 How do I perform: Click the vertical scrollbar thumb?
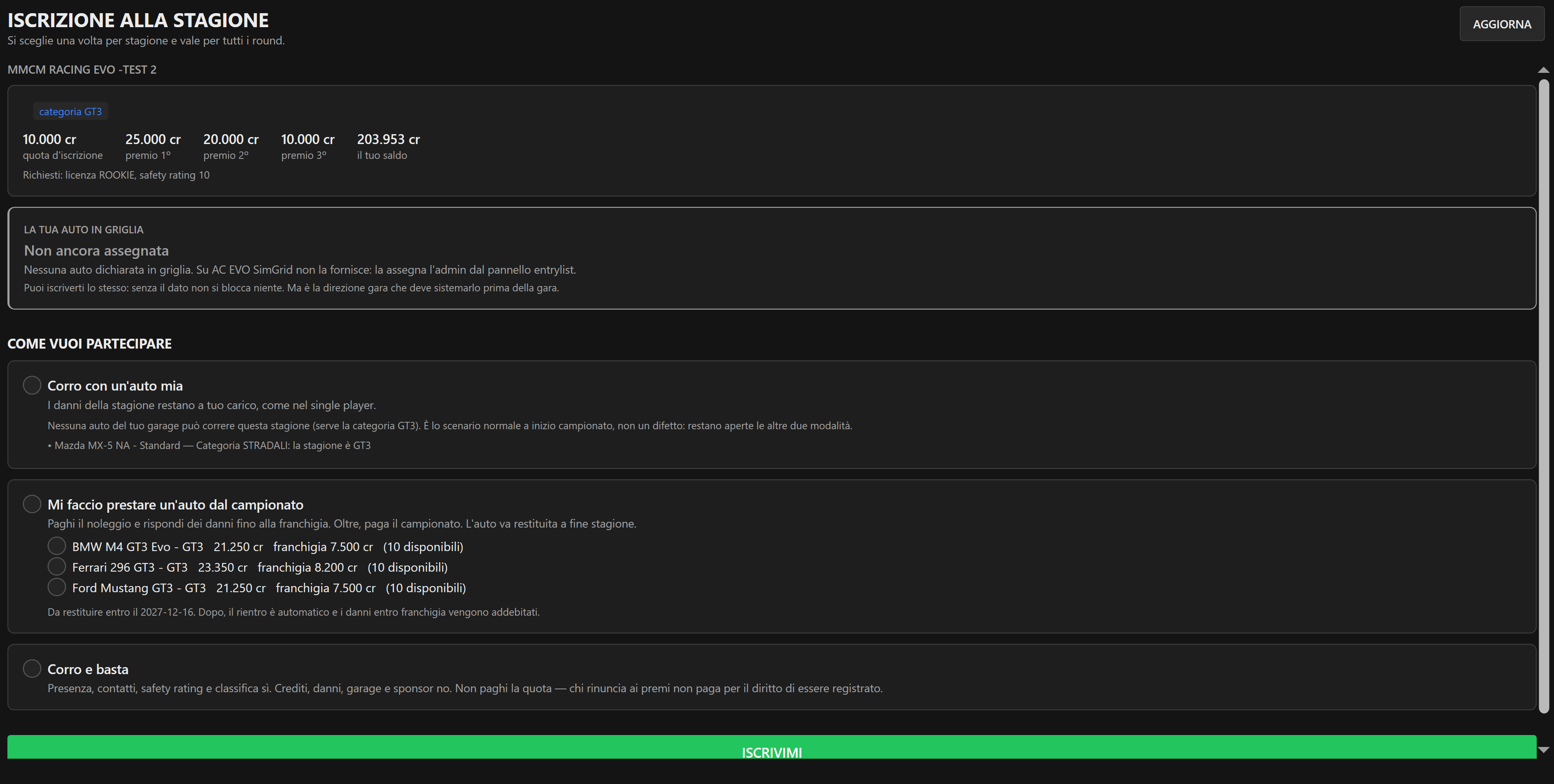click(x=1544, y=396)
